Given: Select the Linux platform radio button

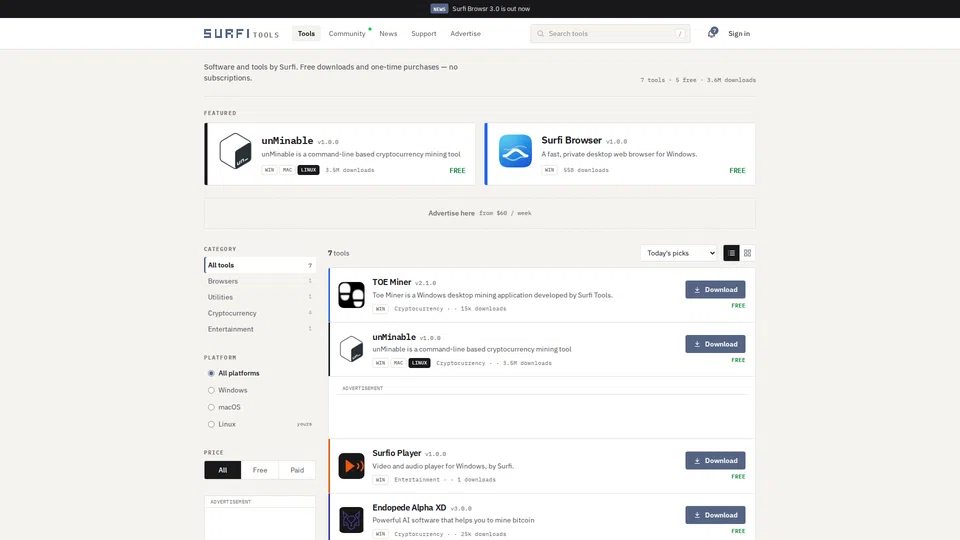Looking at the screenshot, I should click(211, 424).
